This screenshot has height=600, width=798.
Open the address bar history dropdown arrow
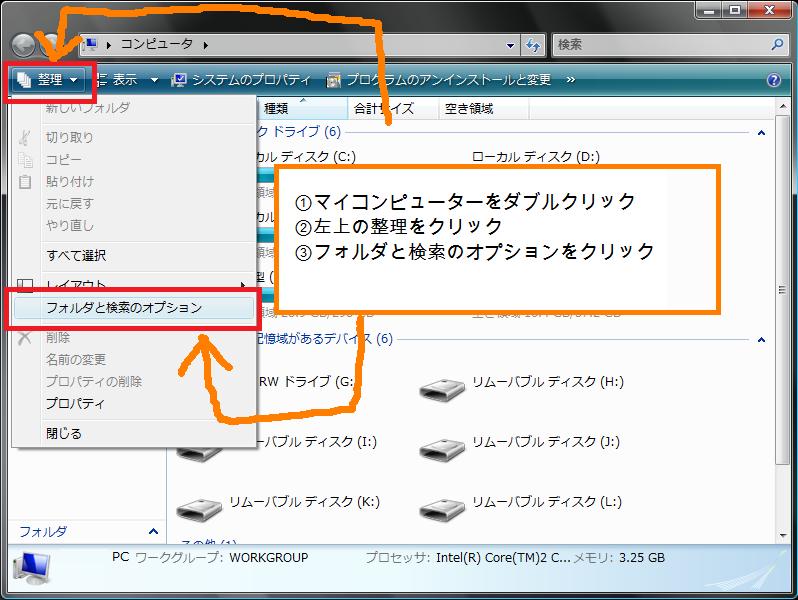tap(510, 45)
